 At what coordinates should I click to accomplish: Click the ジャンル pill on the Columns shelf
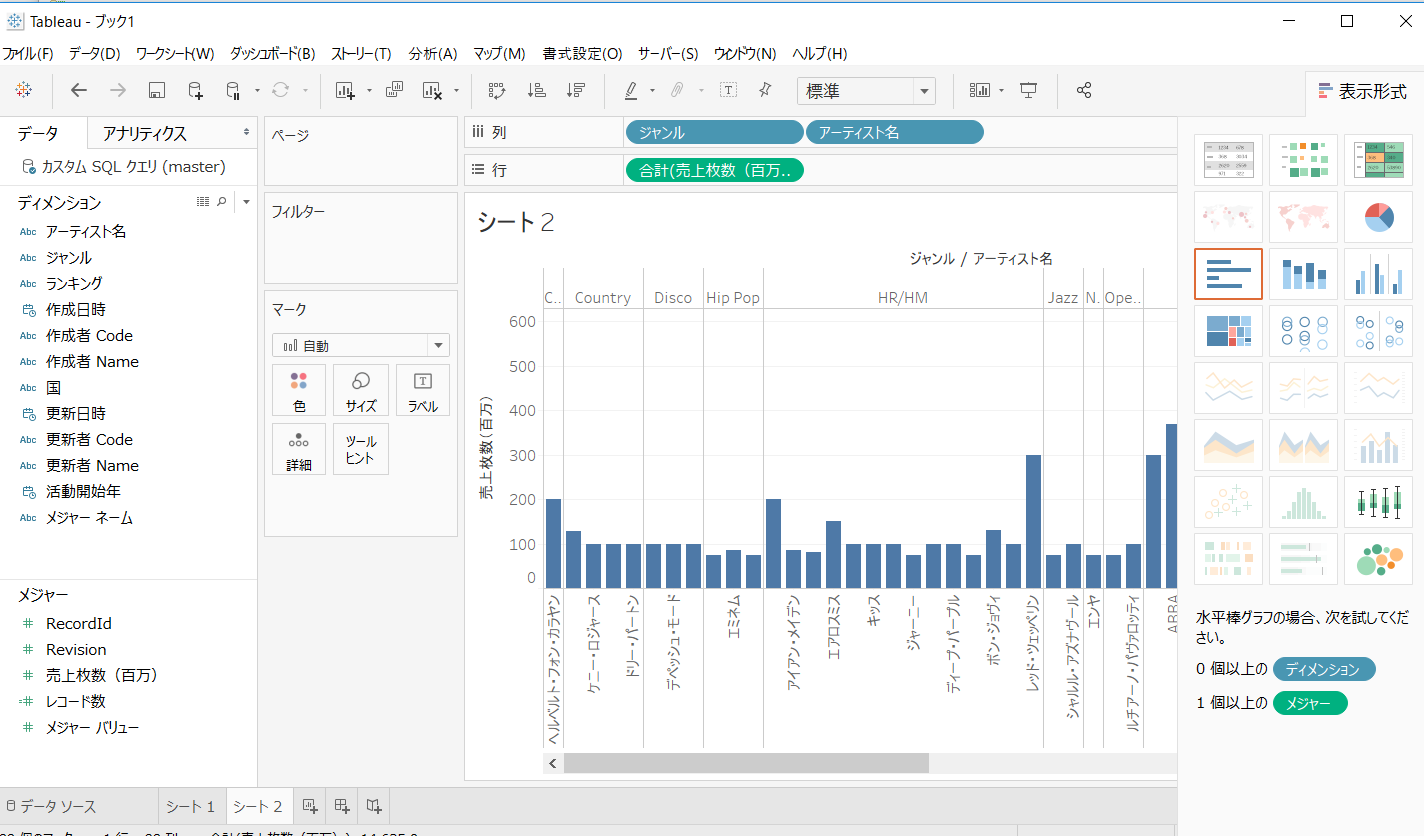713,131
